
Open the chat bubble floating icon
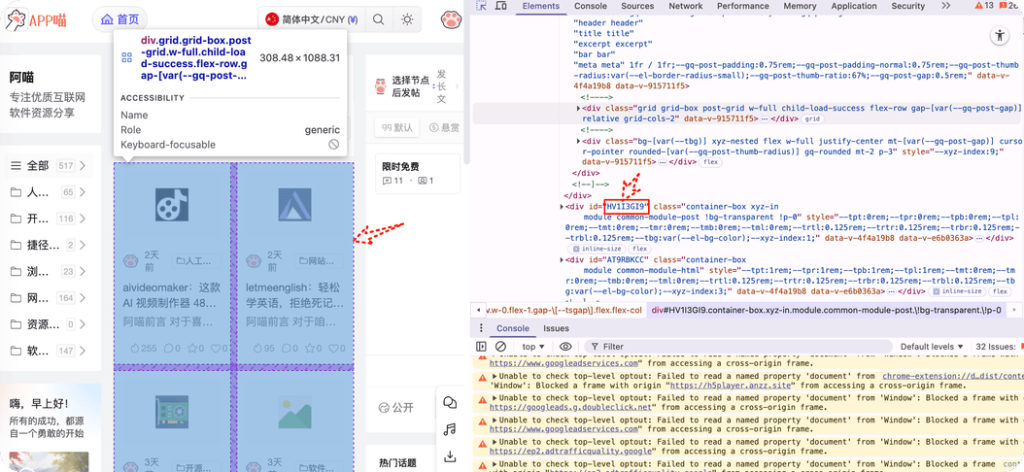[x=450, y=403]
